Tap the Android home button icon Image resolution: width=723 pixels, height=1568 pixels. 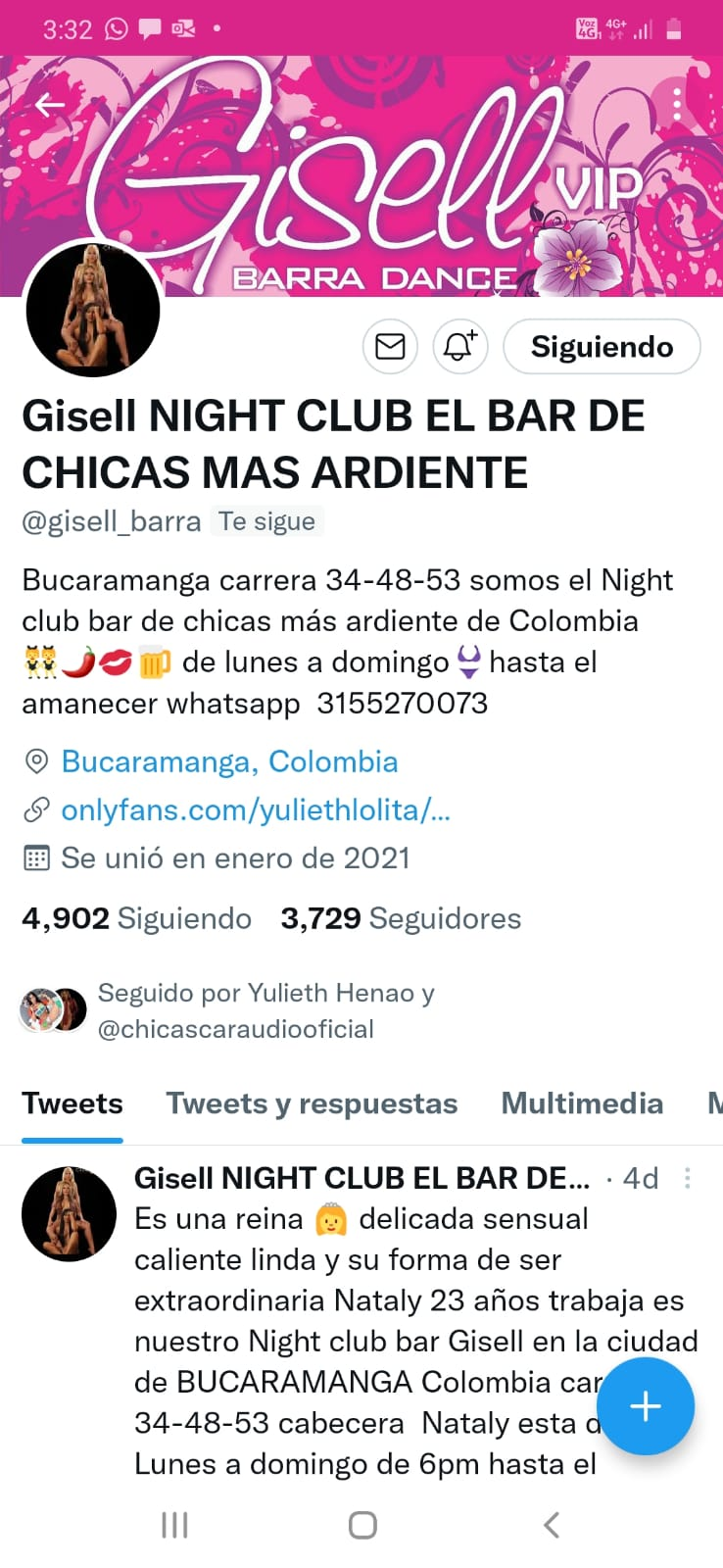coord(362,1525)
